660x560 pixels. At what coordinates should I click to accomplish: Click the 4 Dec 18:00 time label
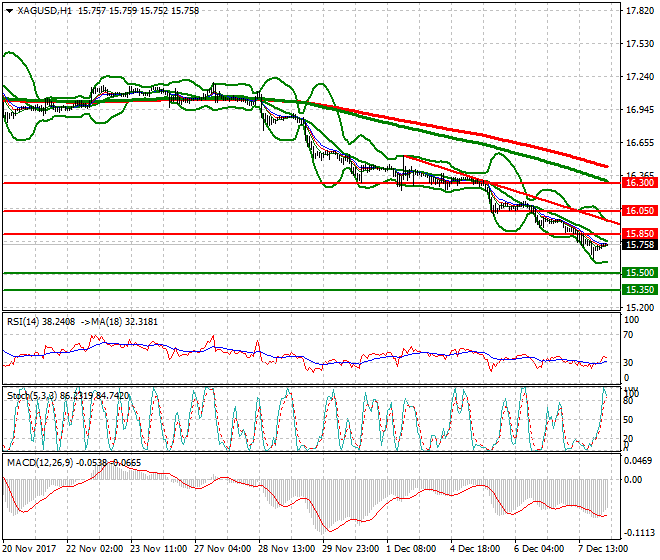coord(475,549)
